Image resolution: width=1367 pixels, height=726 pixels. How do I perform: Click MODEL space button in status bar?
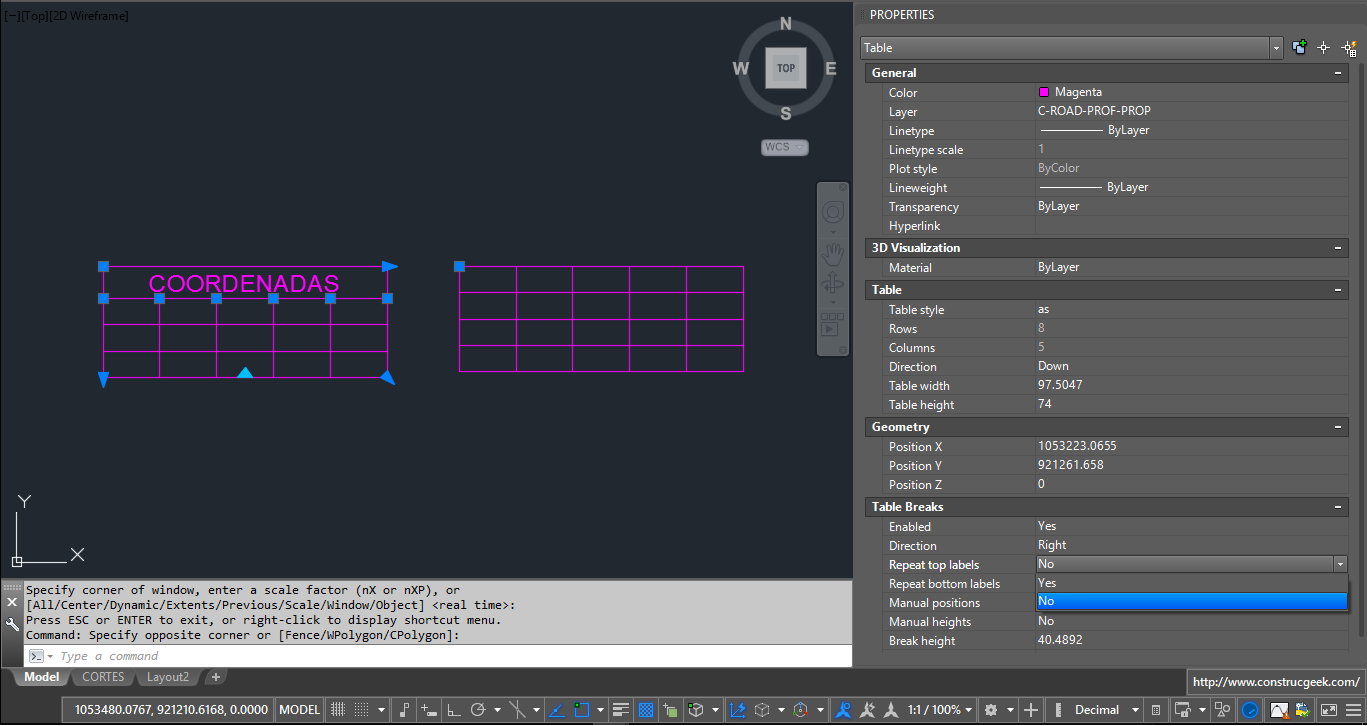tap(299, 710)
